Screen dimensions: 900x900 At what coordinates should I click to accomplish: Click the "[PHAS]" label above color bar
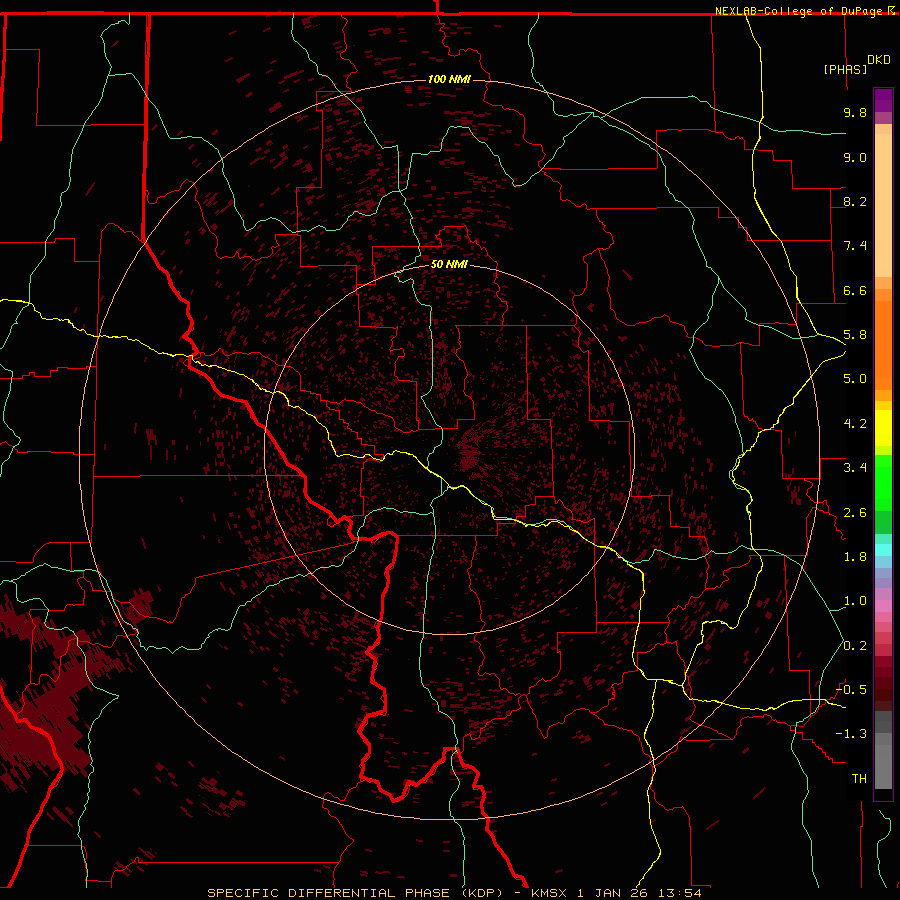pyautogui.click(x=845, y=69)
